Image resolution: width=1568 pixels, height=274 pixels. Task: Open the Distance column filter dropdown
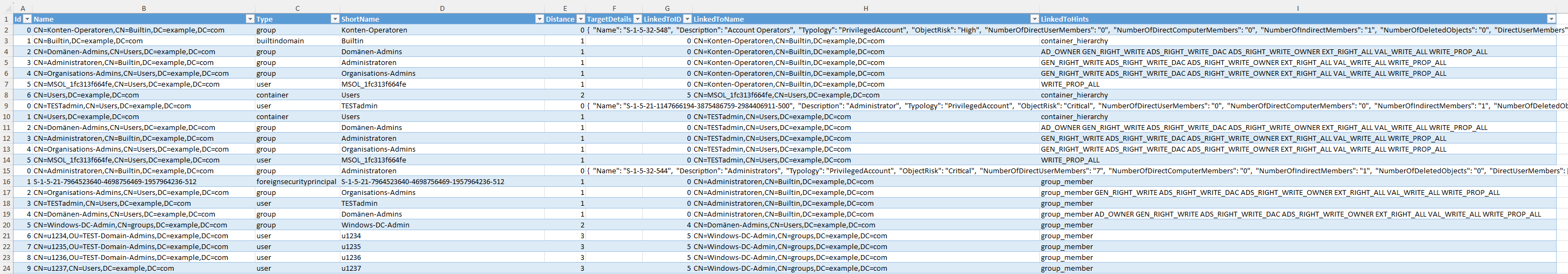(580, 19)
